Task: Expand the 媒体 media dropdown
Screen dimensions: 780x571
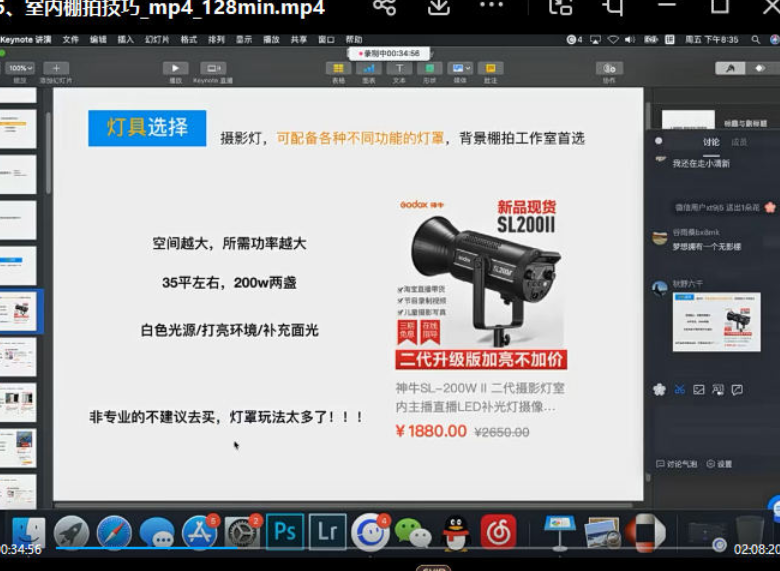Action: click(x=460, y=69)
